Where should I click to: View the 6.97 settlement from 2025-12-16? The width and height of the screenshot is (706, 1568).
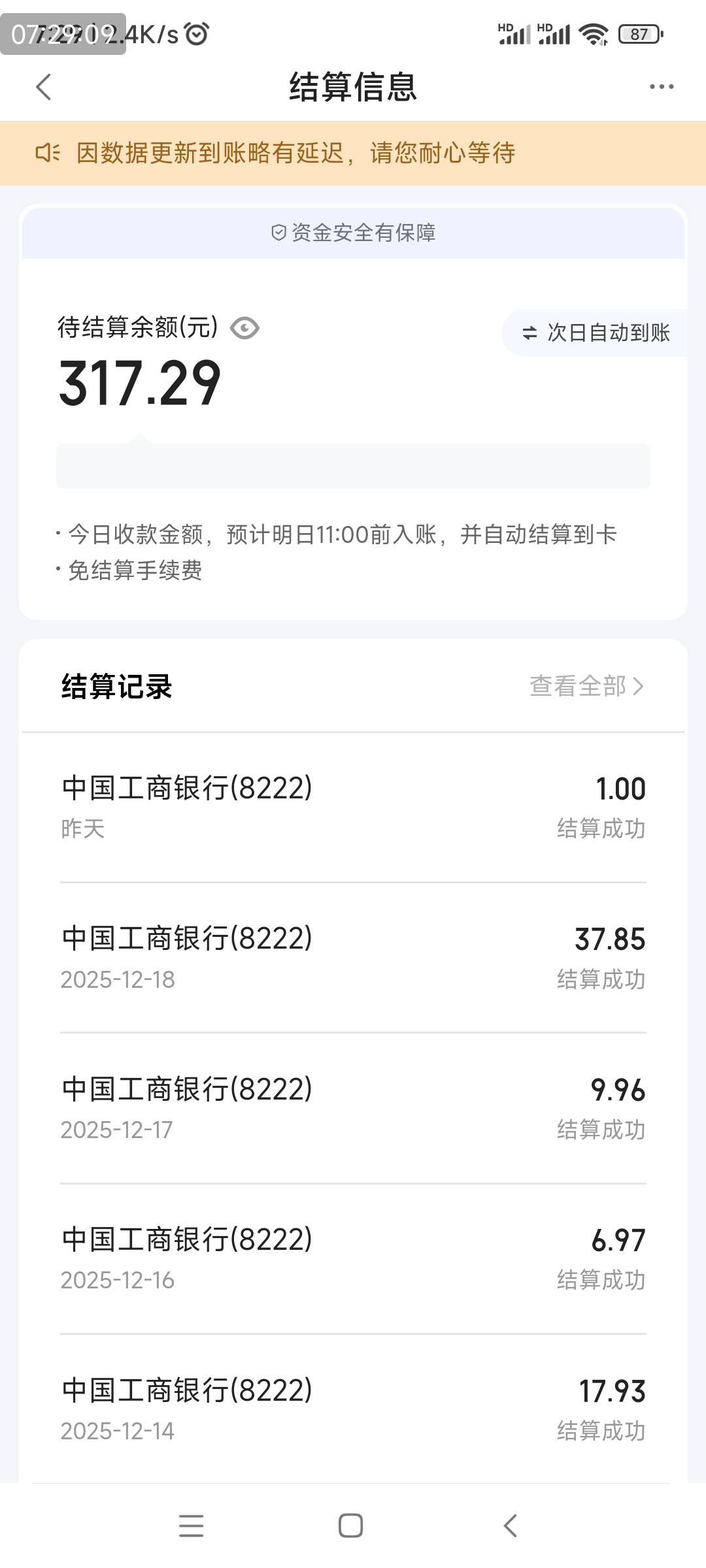pyautogui.click(x=353, y=1258)
